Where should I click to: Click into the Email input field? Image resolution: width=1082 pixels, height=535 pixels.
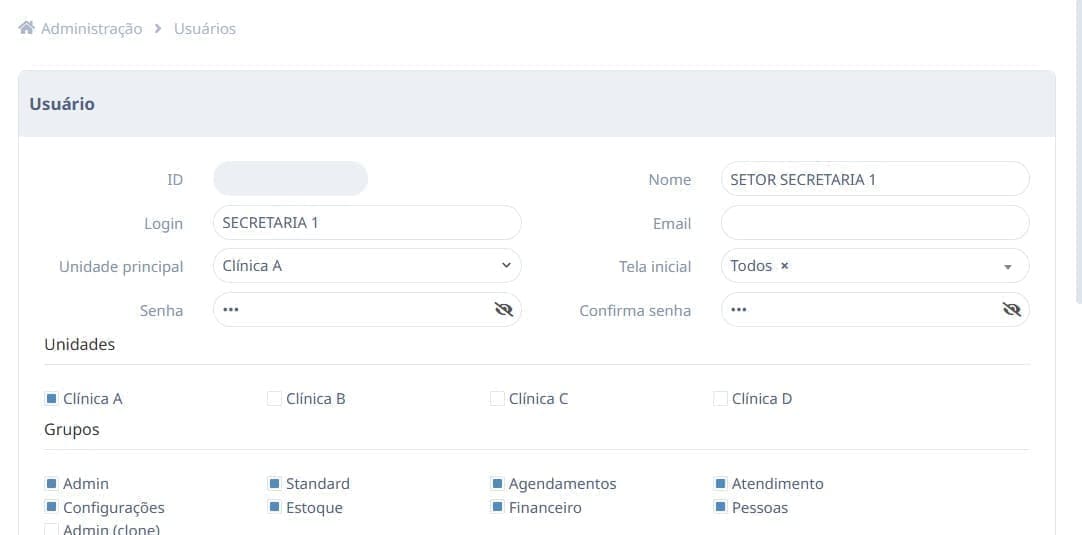(875, 223)
